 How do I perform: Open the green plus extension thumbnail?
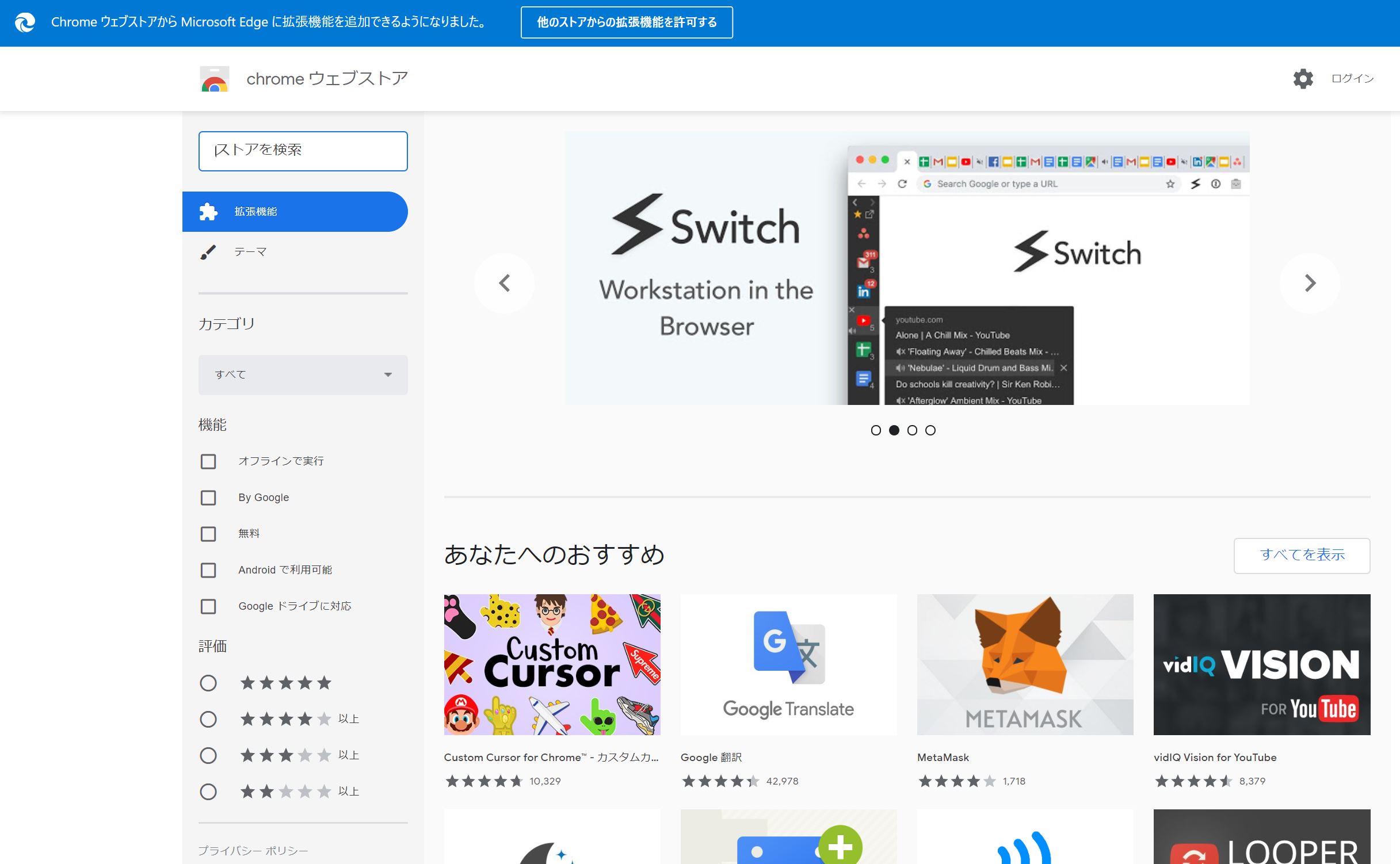[x=788, y=837]
